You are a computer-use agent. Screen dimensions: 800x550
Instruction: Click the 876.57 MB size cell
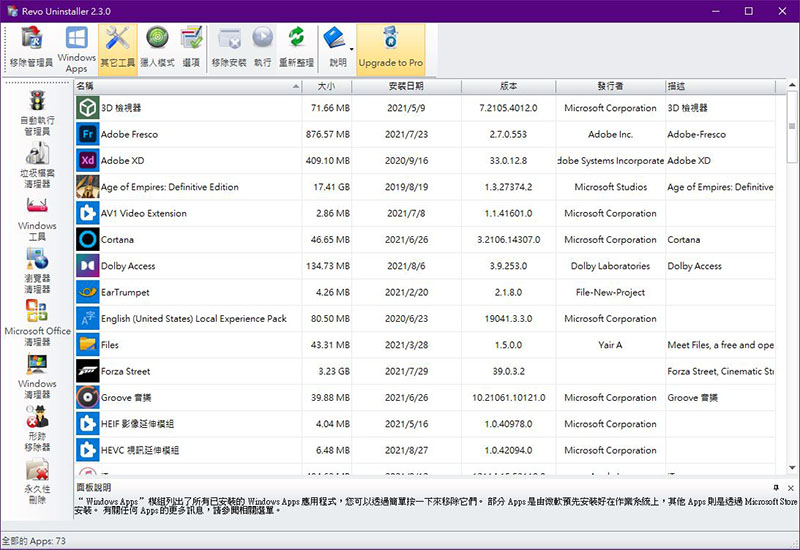pos(328,134)
